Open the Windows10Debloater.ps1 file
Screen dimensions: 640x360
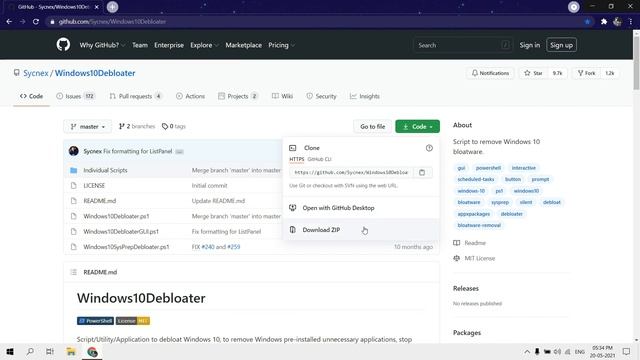[116, 216]
